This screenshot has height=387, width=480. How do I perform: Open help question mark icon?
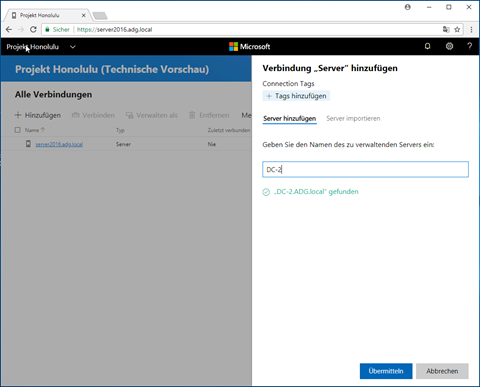[x=470, y=46]
